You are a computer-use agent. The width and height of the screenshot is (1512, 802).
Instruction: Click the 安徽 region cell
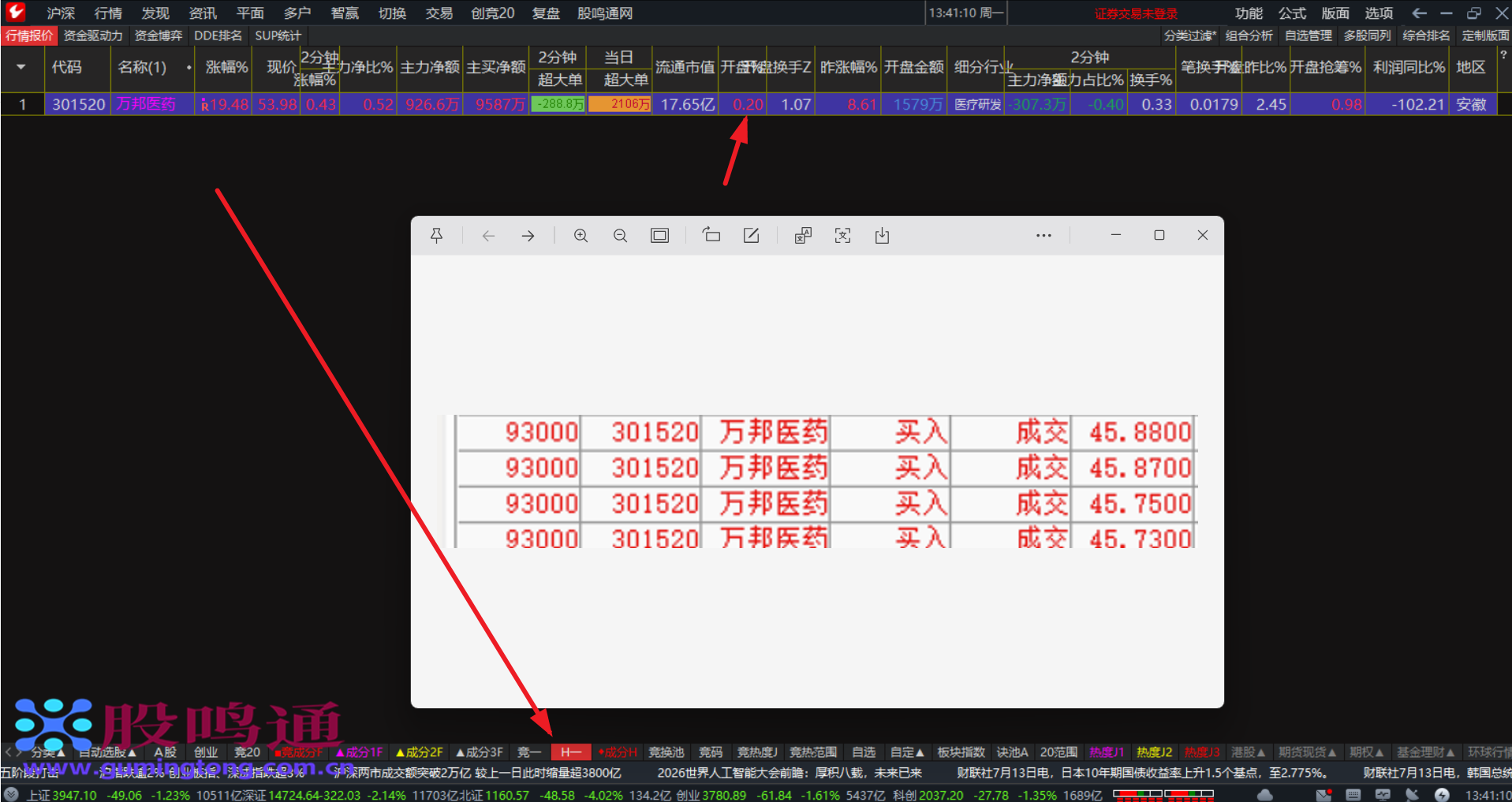point(1471,104)
